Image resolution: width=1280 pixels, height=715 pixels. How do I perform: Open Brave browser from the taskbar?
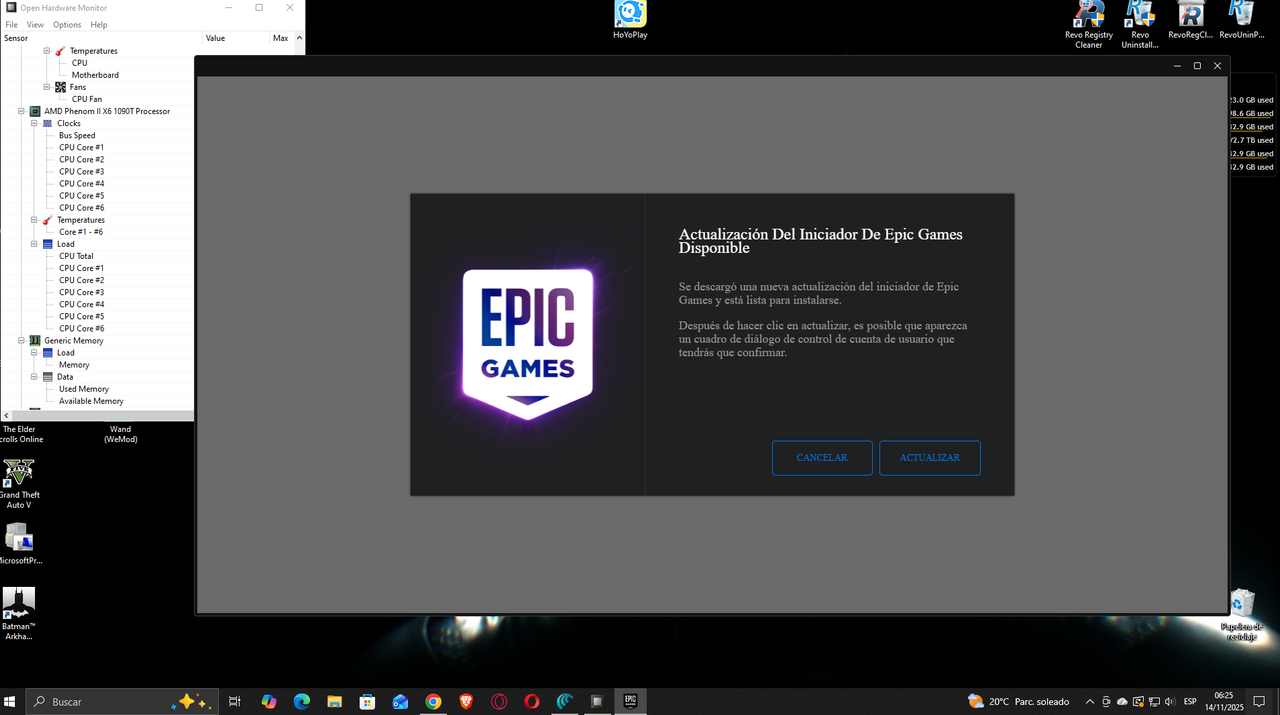coord(466,702)
